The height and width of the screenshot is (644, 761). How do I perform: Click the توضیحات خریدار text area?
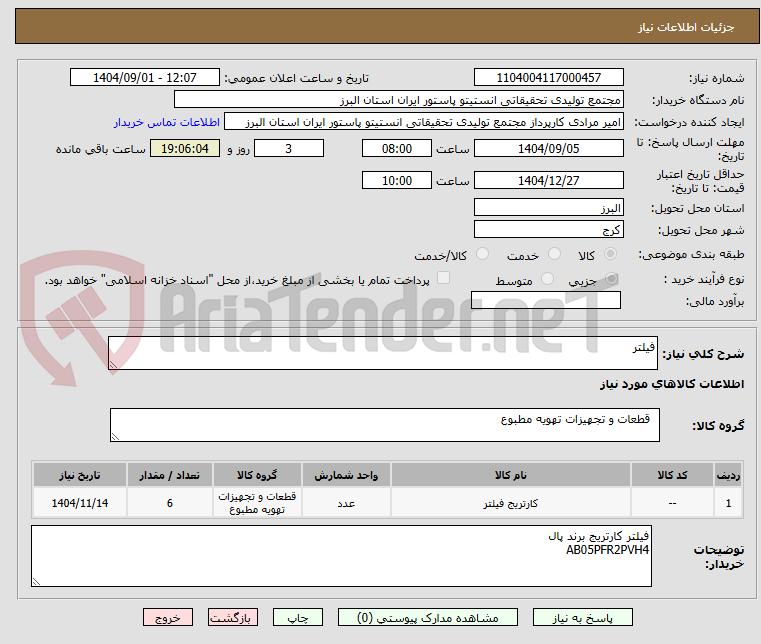[341, 556]
